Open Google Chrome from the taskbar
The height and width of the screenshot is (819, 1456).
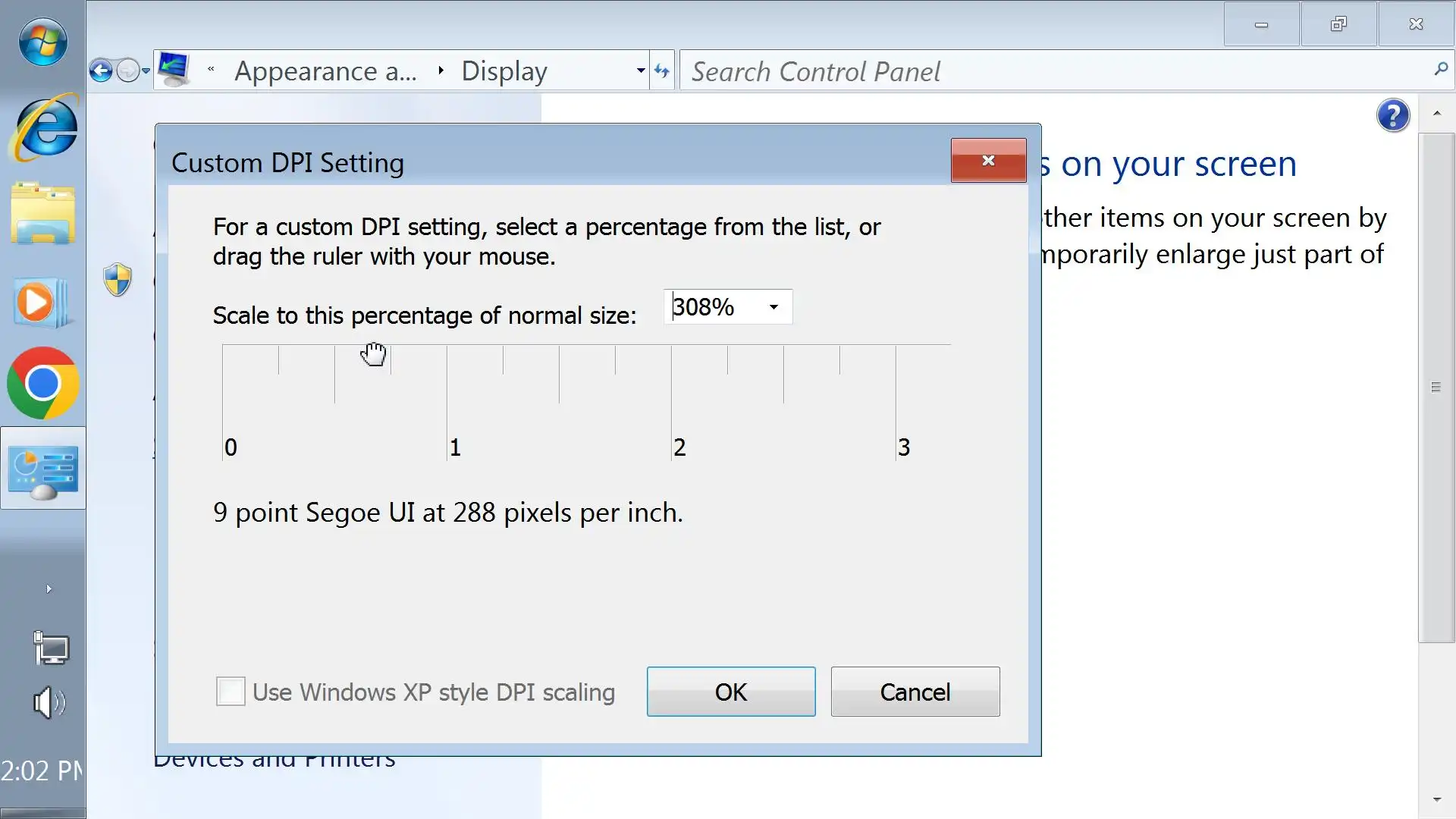click(42, 384)
